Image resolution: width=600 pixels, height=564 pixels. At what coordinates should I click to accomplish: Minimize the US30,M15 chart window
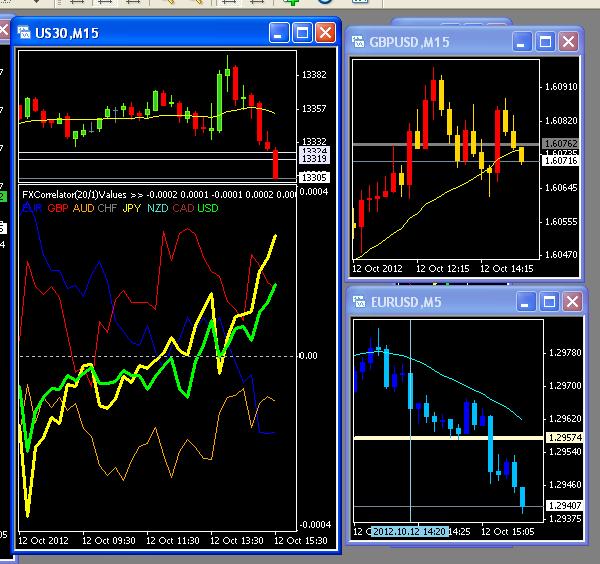click(x=279, y=33)
